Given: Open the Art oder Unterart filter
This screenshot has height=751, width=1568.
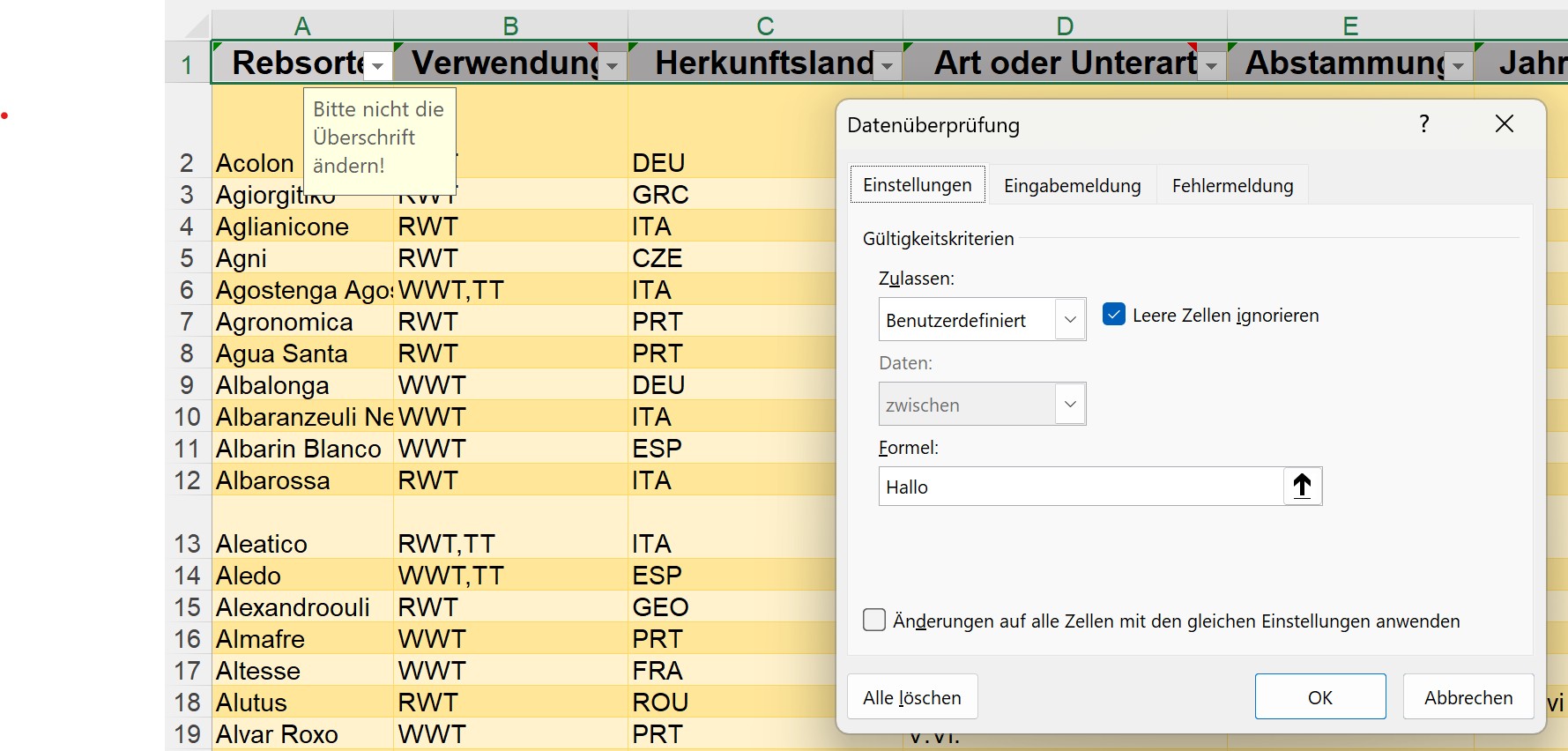Looking at the screenshot, I should click(1212, 66).
